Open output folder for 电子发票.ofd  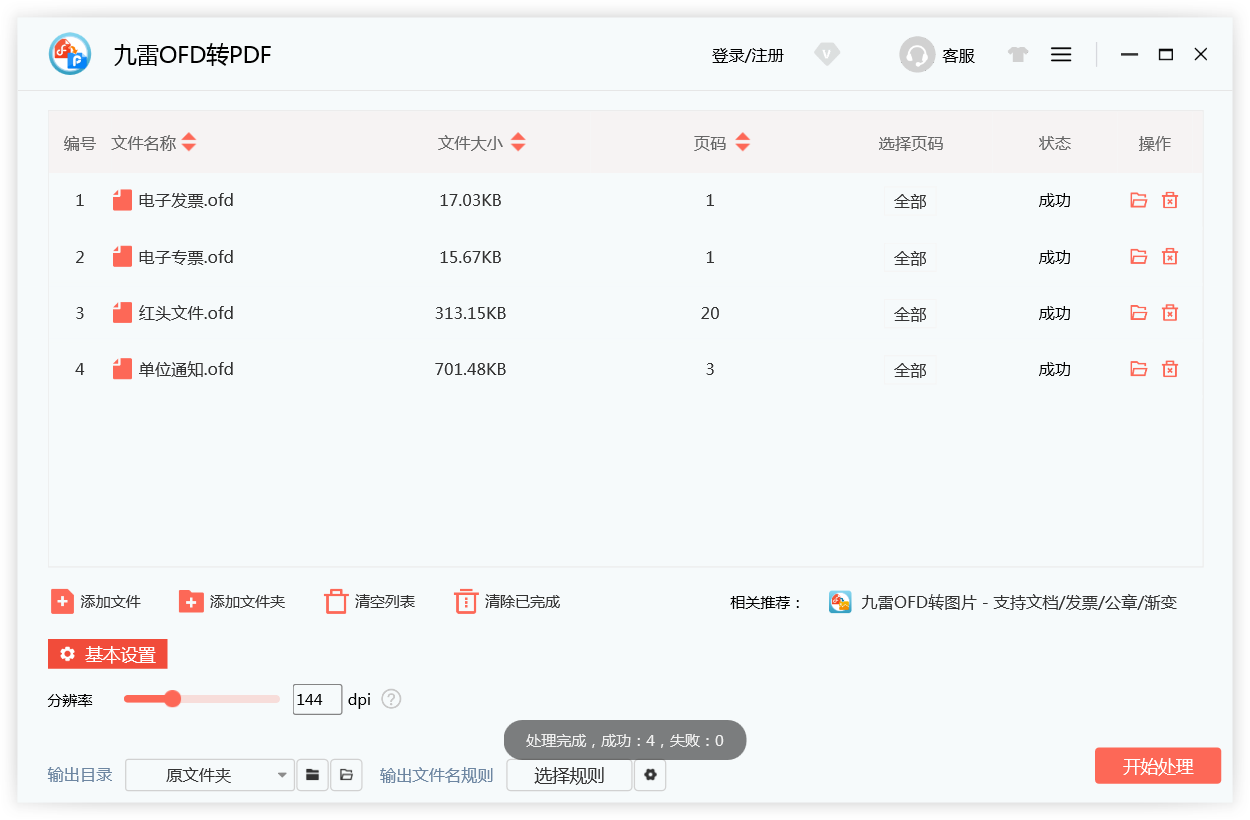1138,200
